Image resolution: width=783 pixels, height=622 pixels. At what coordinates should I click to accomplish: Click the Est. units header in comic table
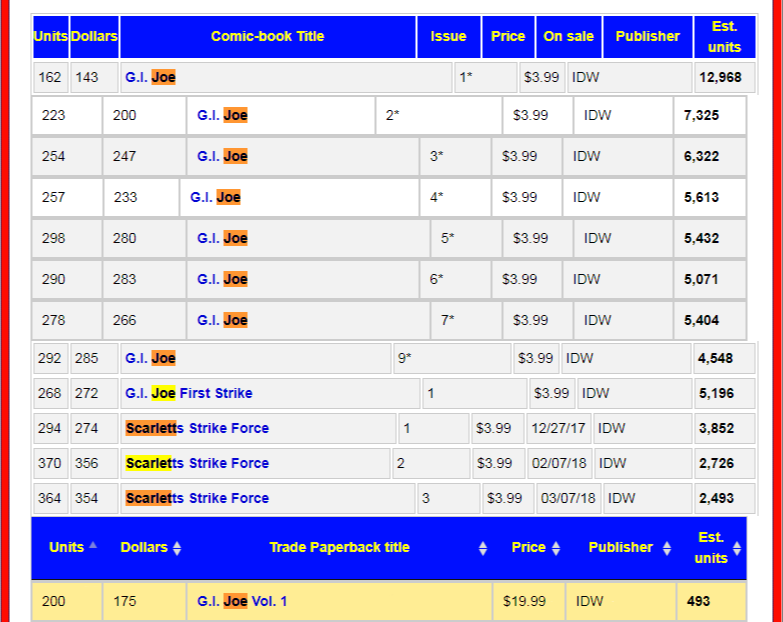(725, 36)
